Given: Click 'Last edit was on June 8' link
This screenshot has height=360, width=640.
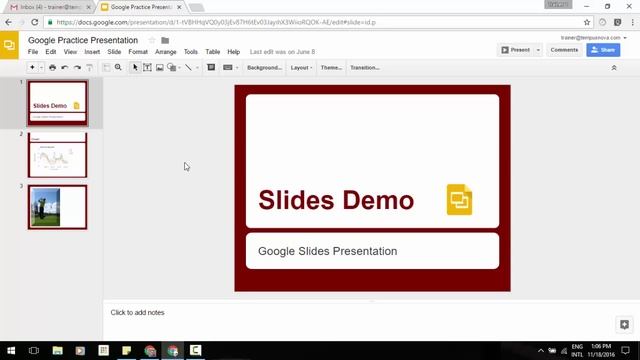Looking at the screenshot, I should (x=282, y=52).
